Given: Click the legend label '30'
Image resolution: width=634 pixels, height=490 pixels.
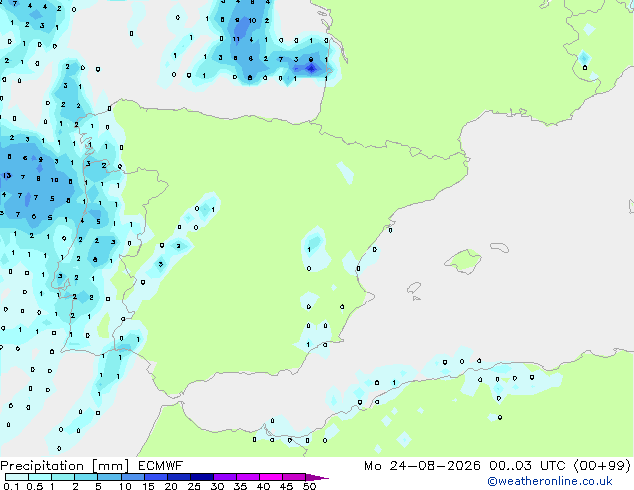Looking at the screenshot, I should point(217,486).
